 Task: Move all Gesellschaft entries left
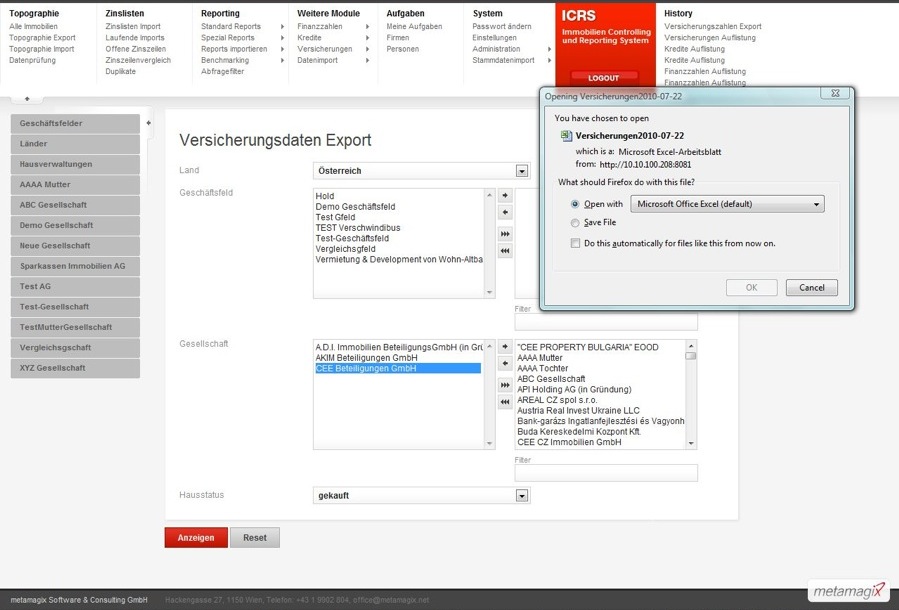point(505,401)
